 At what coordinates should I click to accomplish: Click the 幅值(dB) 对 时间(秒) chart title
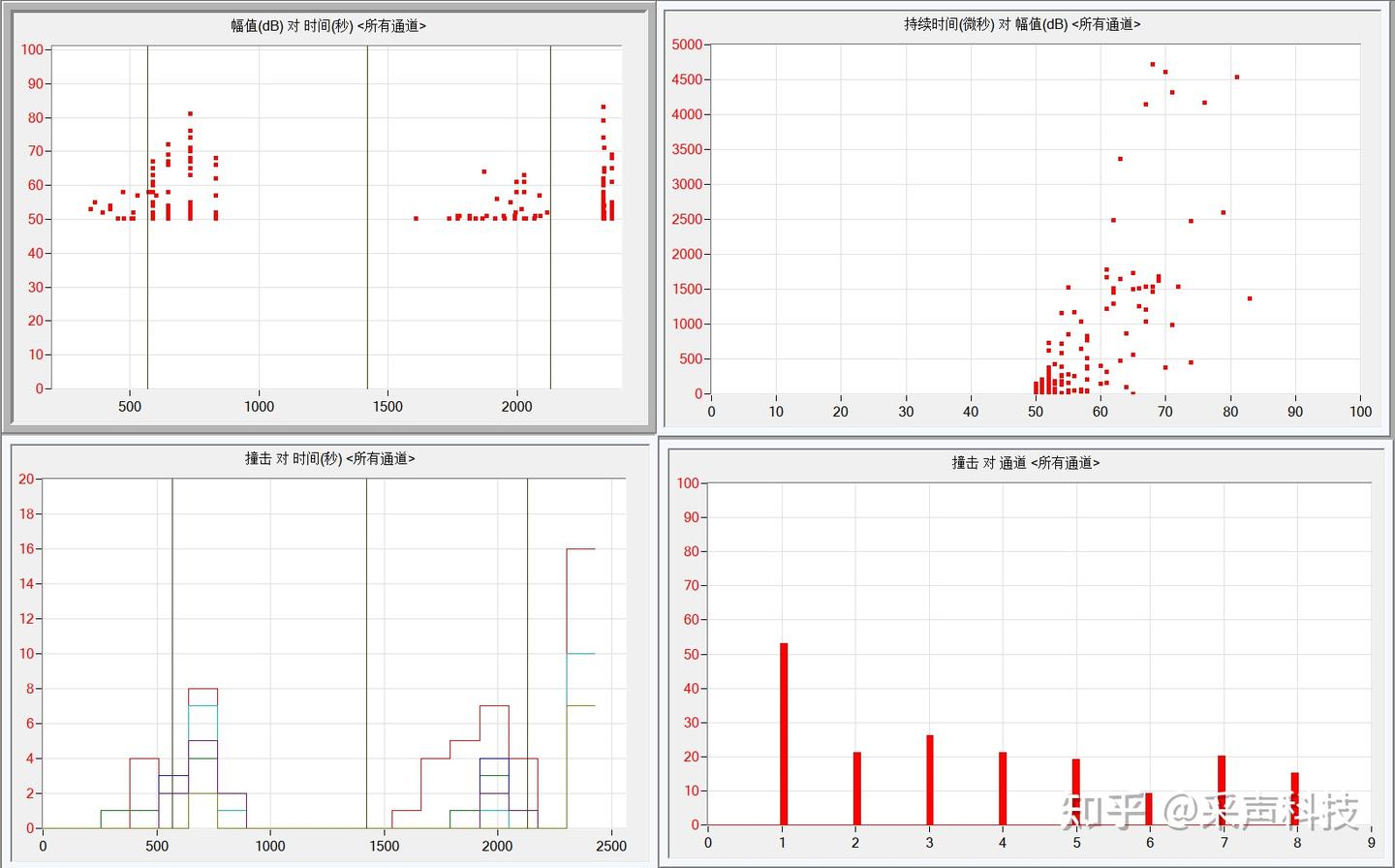tap(328, 26)
